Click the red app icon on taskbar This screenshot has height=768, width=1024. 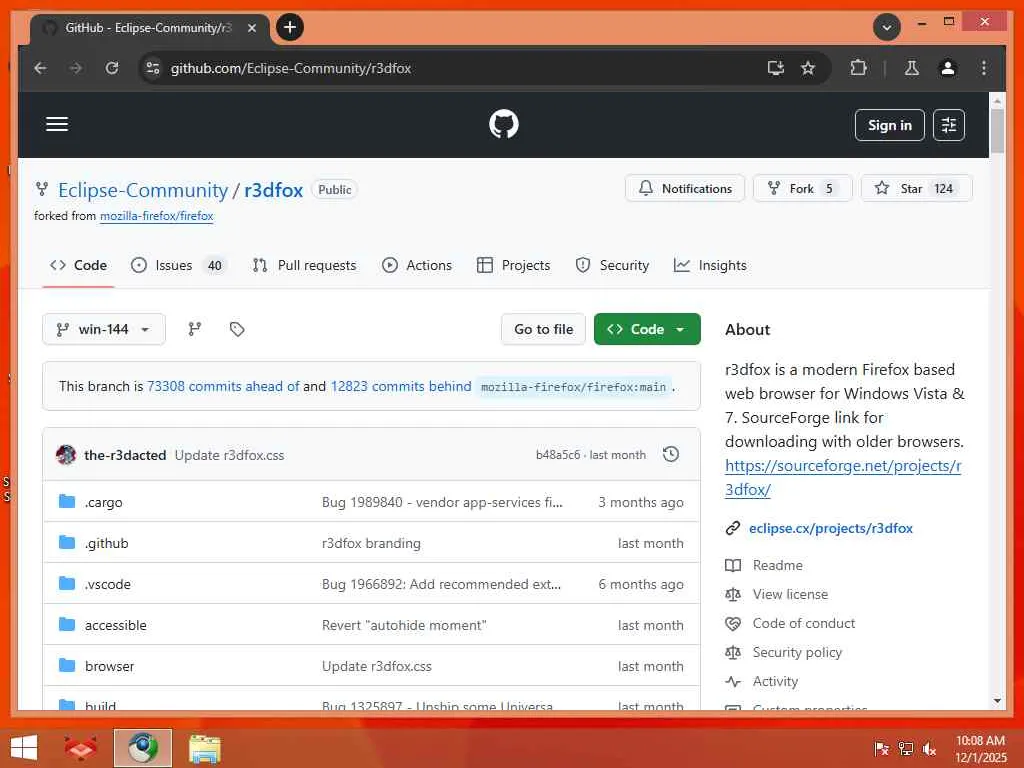80,748
